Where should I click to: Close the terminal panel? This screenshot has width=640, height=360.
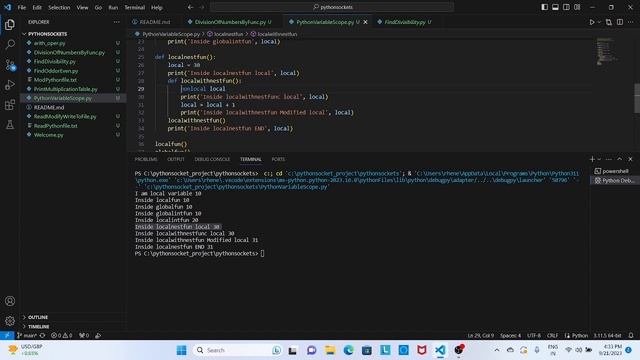pos(631,159)
